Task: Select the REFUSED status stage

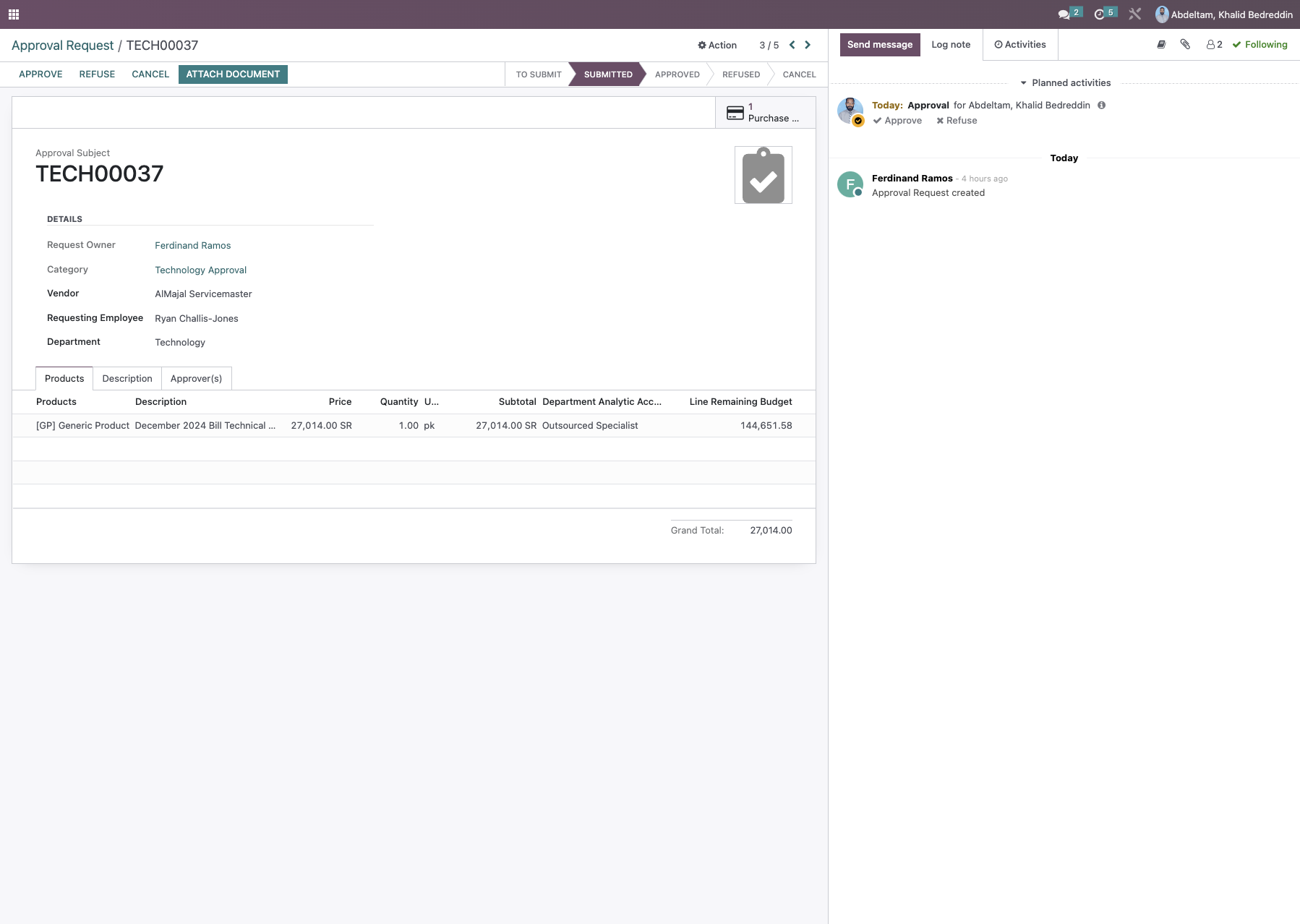Action: [741, 74]
